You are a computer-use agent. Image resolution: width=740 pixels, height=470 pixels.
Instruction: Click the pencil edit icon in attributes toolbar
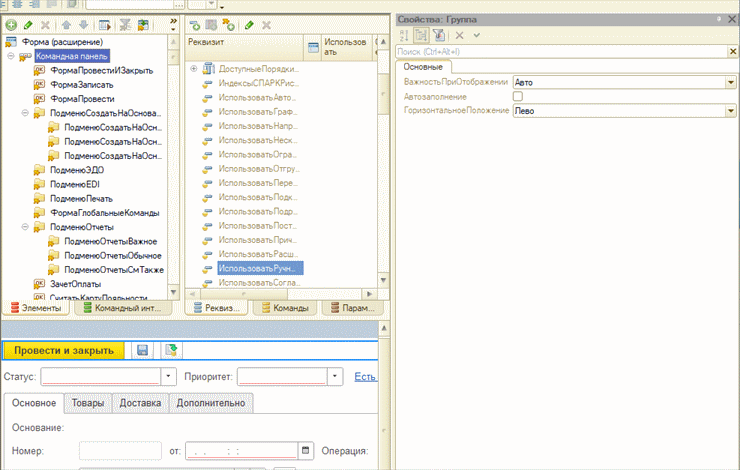249,25
